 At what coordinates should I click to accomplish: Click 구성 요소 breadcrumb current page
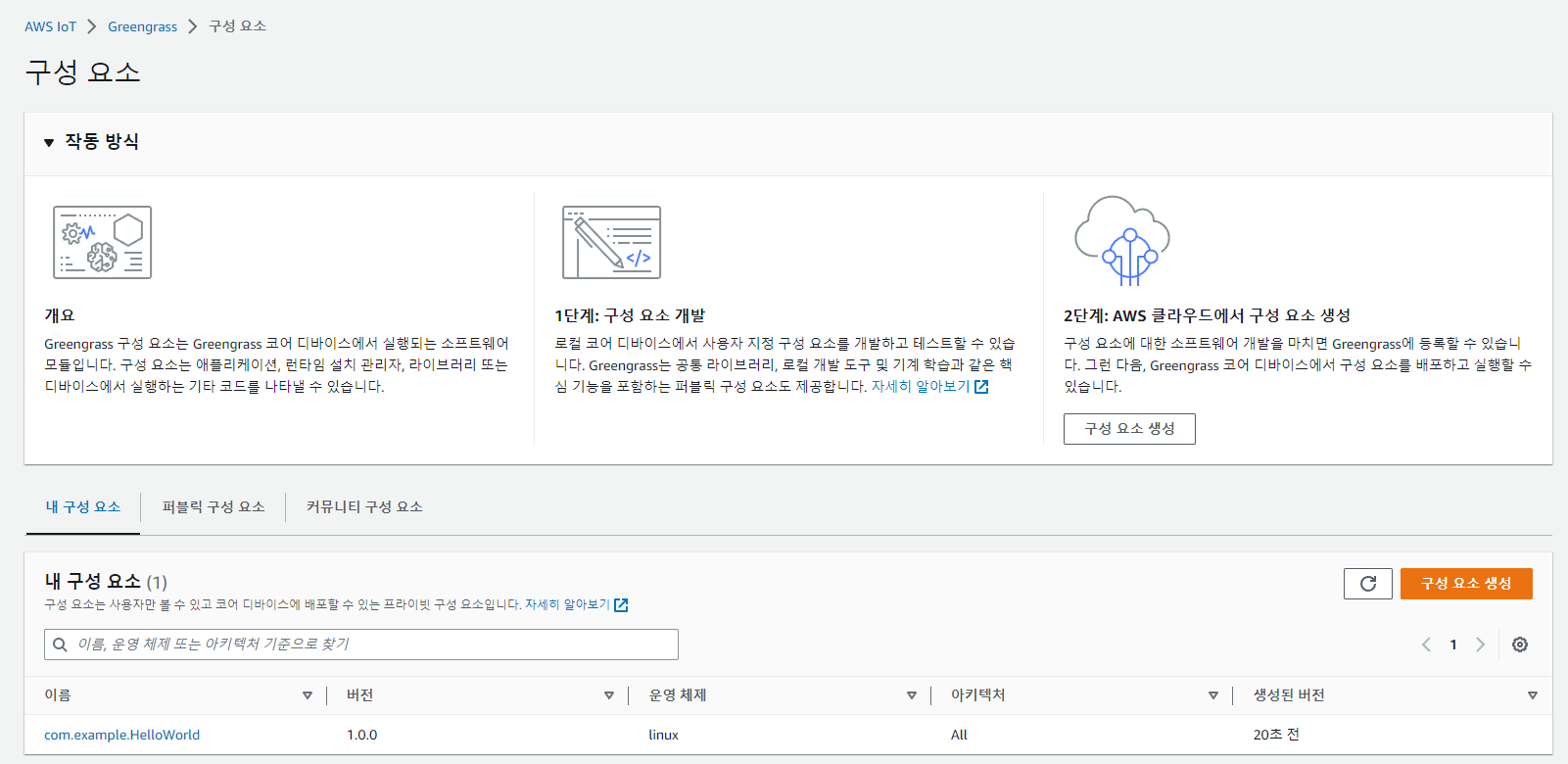pos(237,26)
